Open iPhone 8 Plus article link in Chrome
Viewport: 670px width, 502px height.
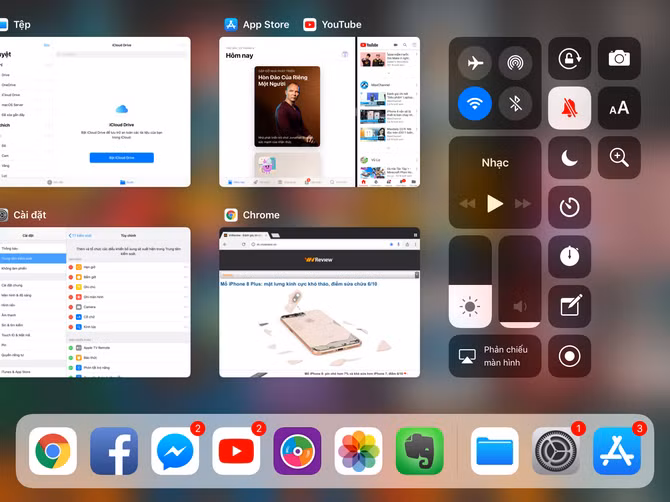pyautogui.click(x=299, y=284)
